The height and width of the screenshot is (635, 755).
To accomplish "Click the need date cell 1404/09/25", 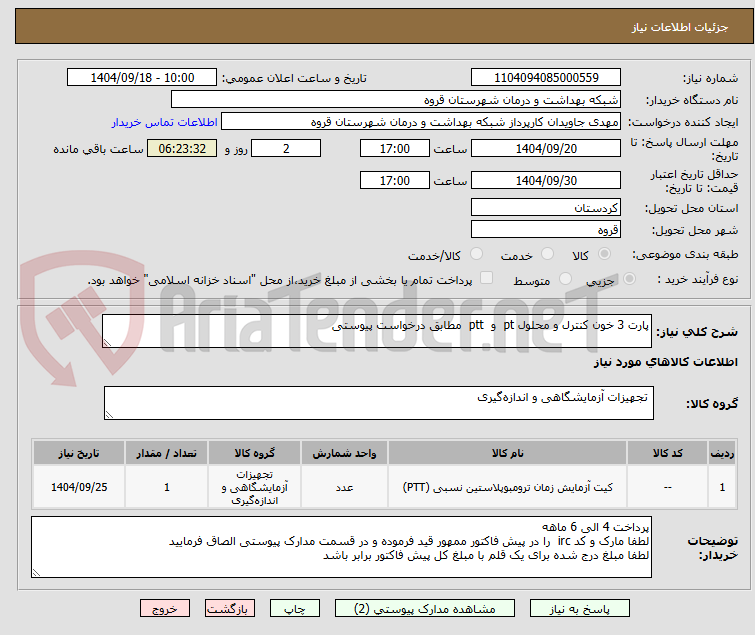I will [79, 487].
